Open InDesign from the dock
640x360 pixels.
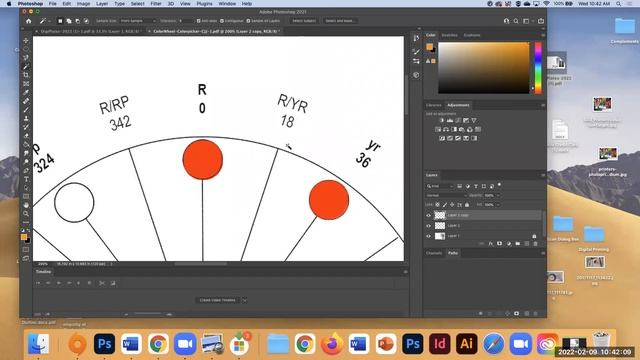tap(440, 344)
